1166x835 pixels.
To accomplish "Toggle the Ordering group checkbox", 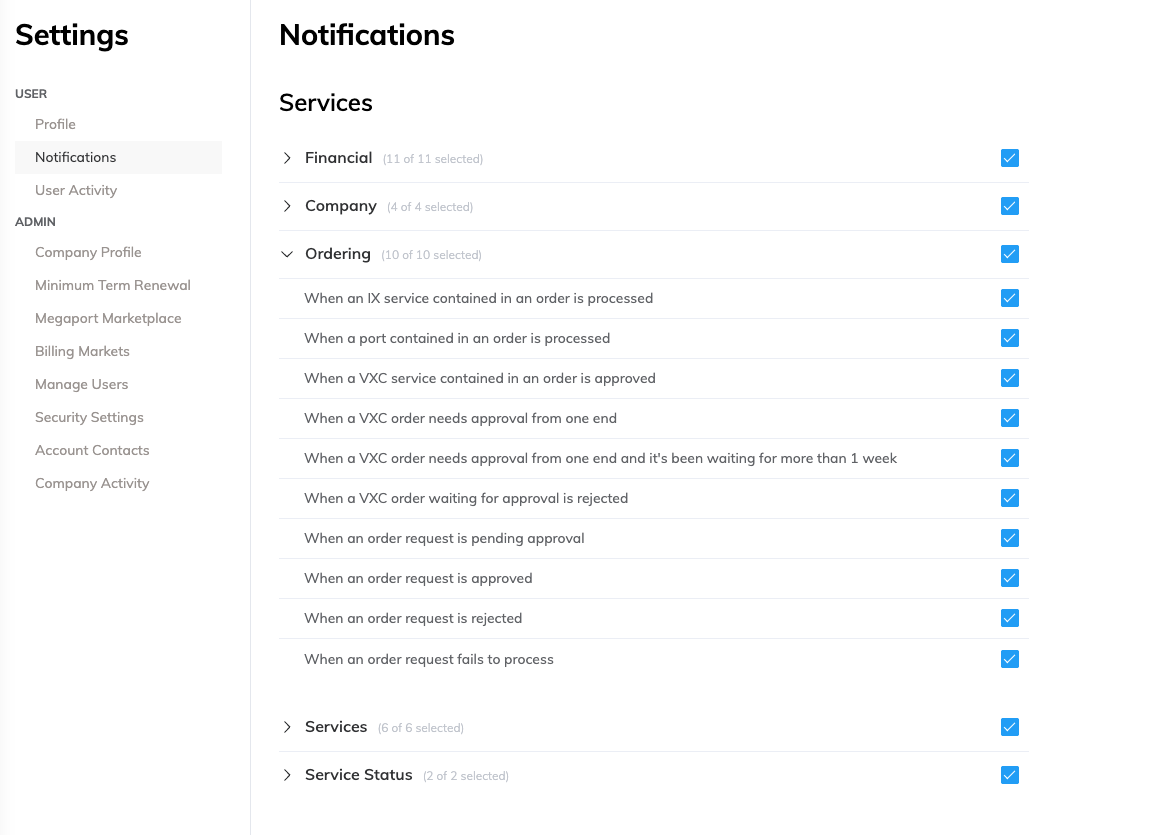I will pos(1010,254).
